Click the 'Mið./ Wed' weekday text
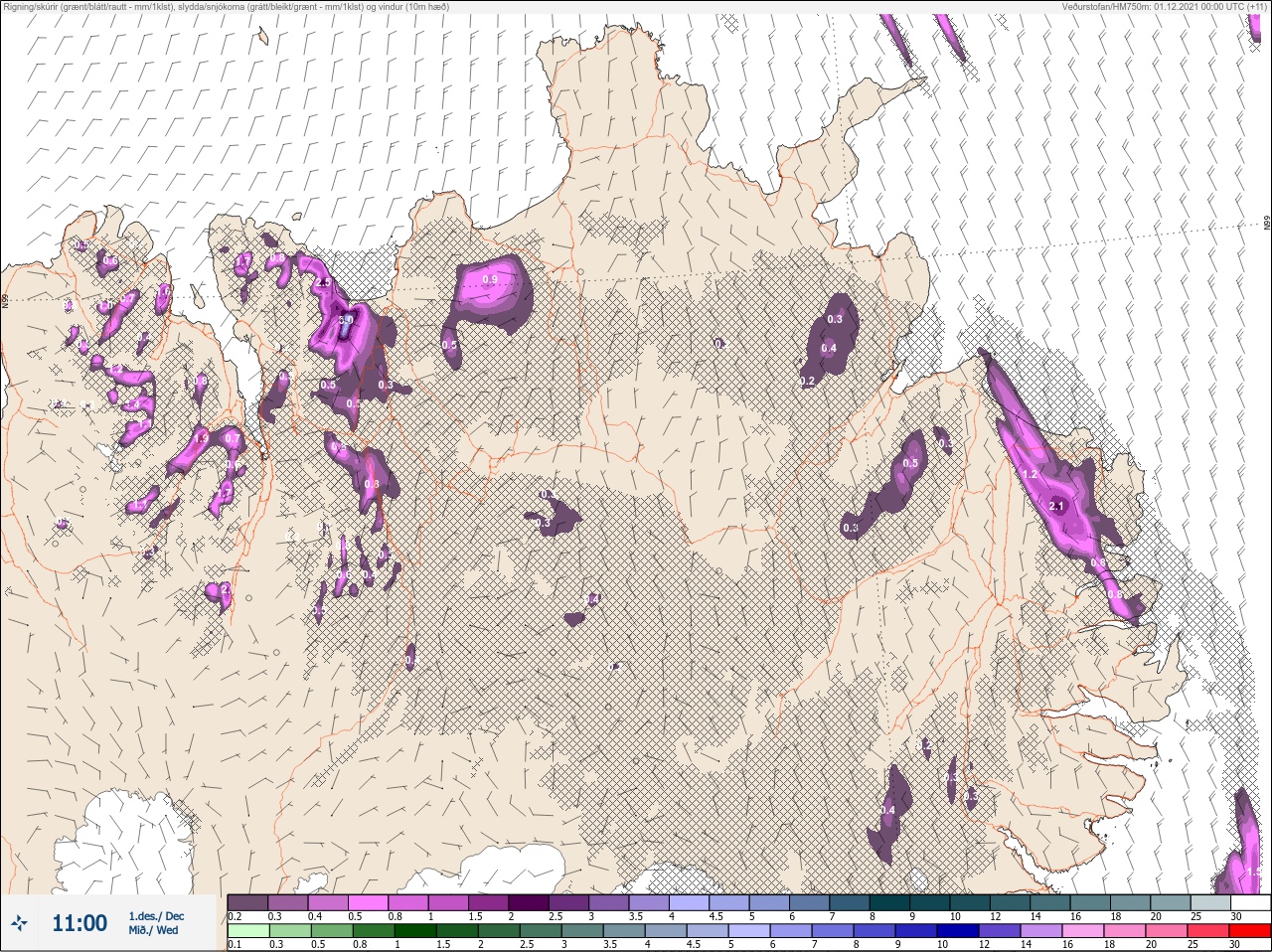1272x952 pixels. (153, 930)
